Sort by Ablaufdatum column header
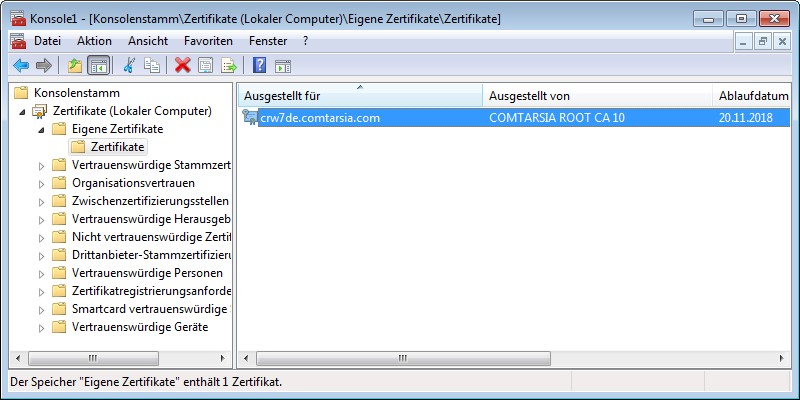This screenshot has height=400, width=800. tap(752, 95)
